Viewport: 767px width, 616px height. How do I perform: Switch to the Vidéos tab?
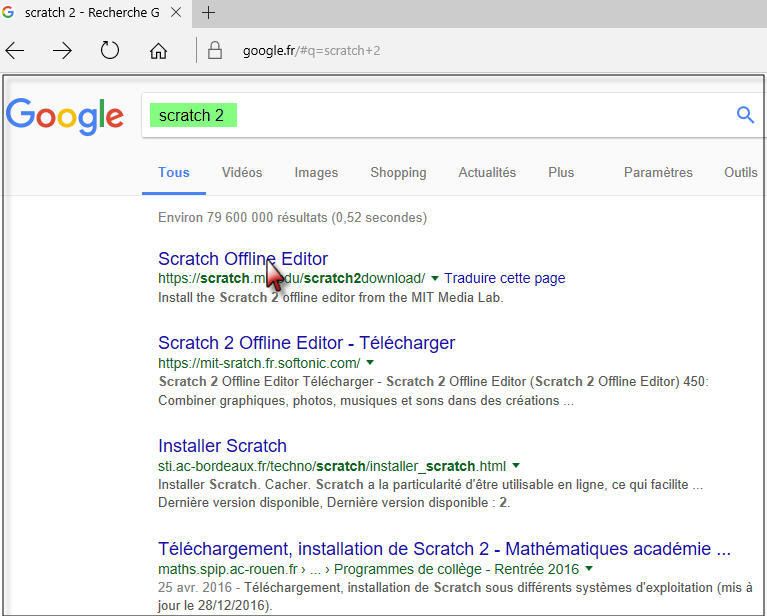click(x=242, y=173)
